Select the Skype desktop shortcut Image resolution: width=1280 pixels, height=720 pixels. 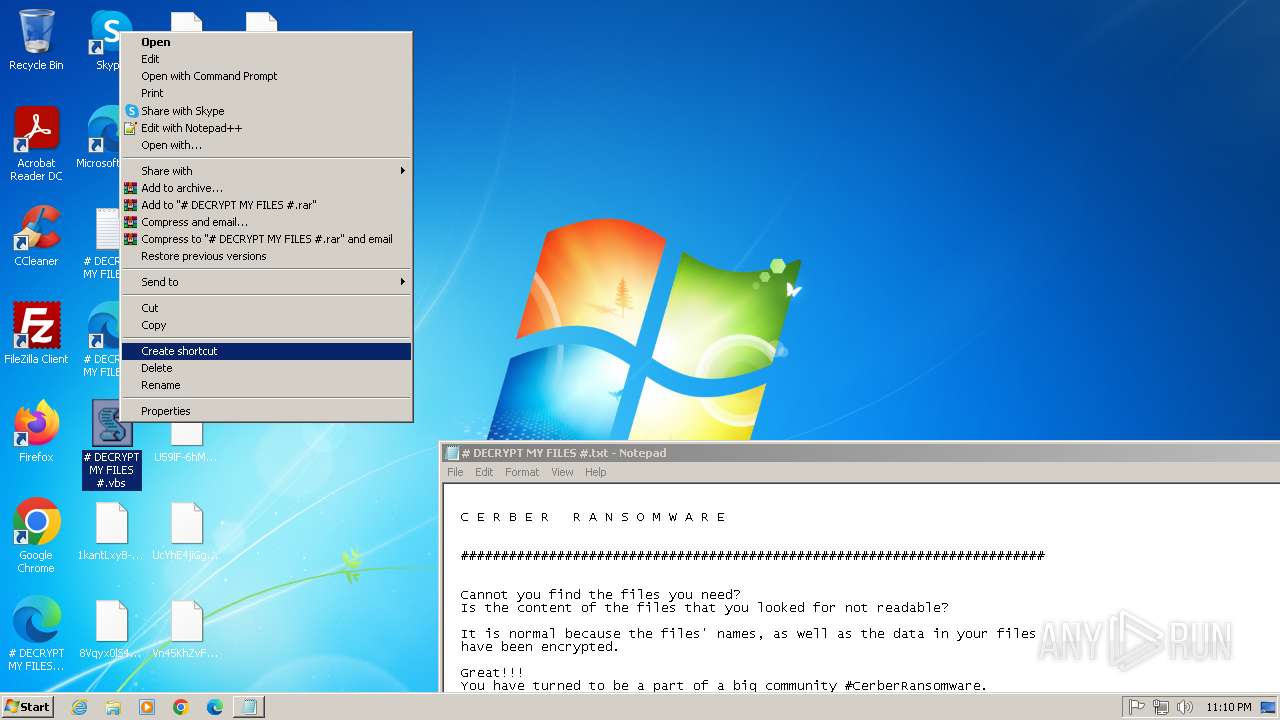click(106, 40)
